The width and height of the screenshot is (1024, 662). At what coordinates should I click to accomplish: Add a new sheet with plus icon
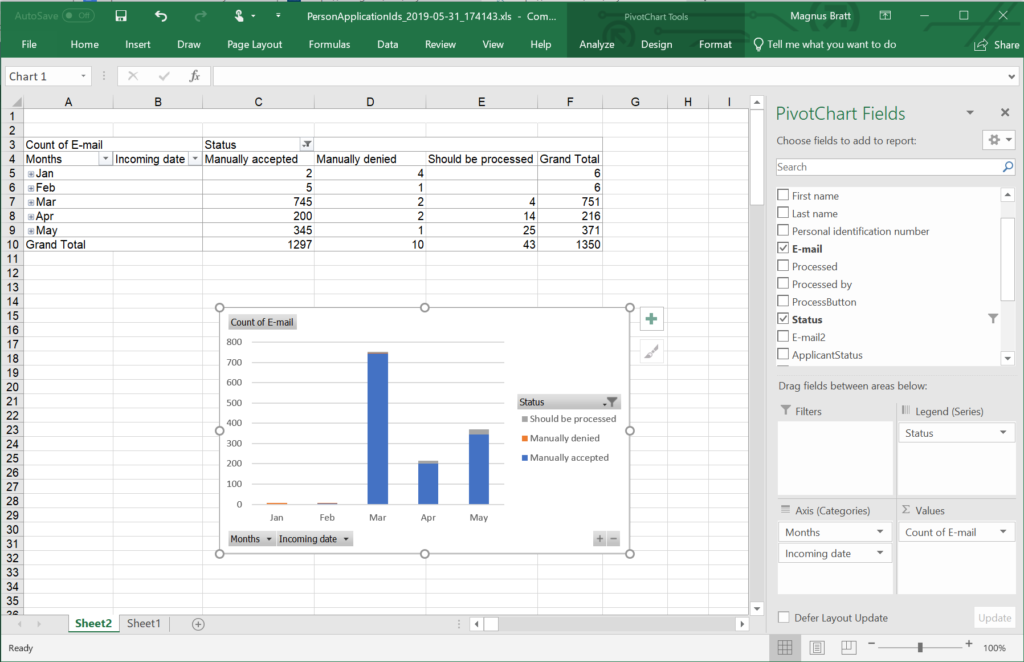(198, 624)
